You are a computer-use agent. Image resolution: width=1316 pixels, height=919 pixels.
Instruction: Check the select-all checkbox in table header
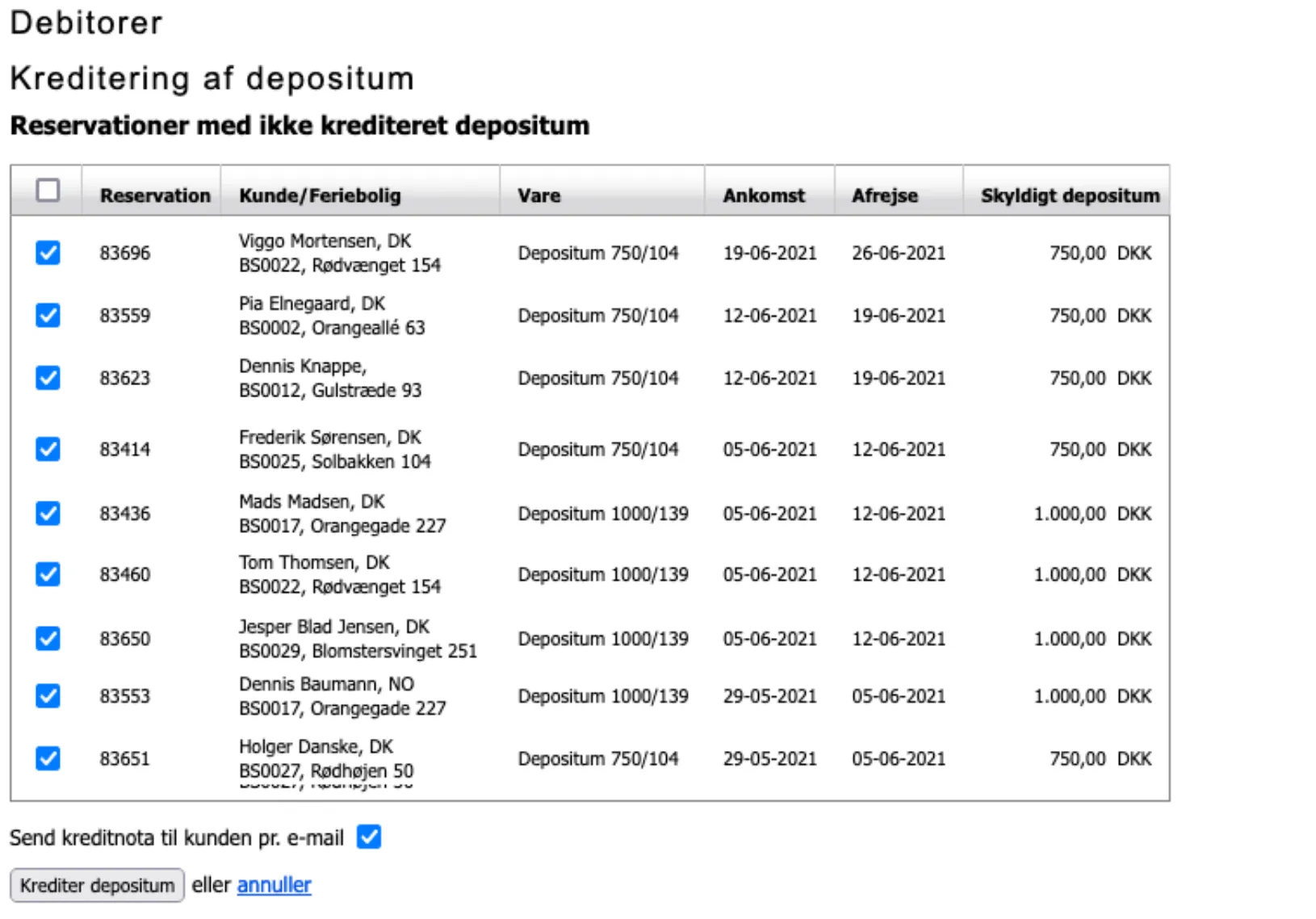pyautogui.click(x=48, y=191)
